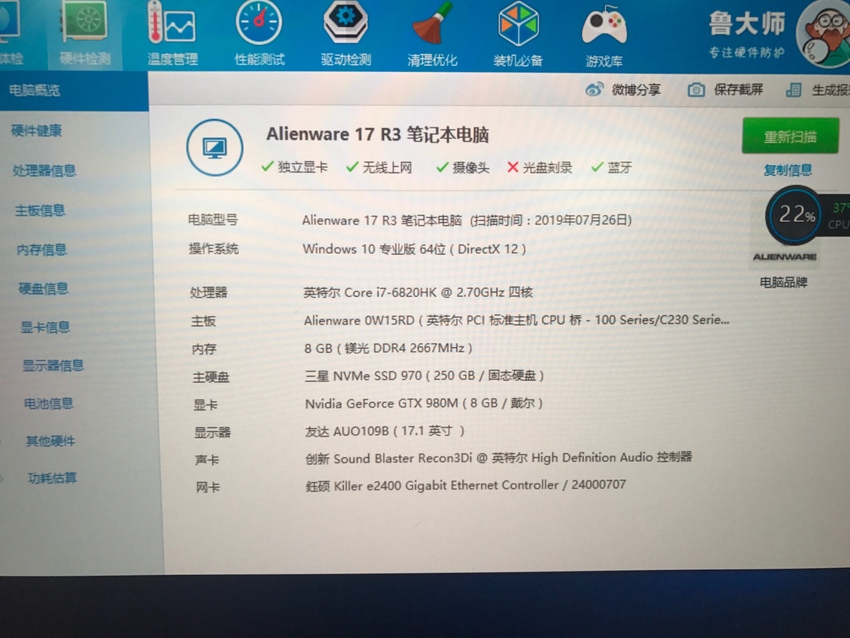Select 主板信息 in the sidebar

tap(40, 210)
